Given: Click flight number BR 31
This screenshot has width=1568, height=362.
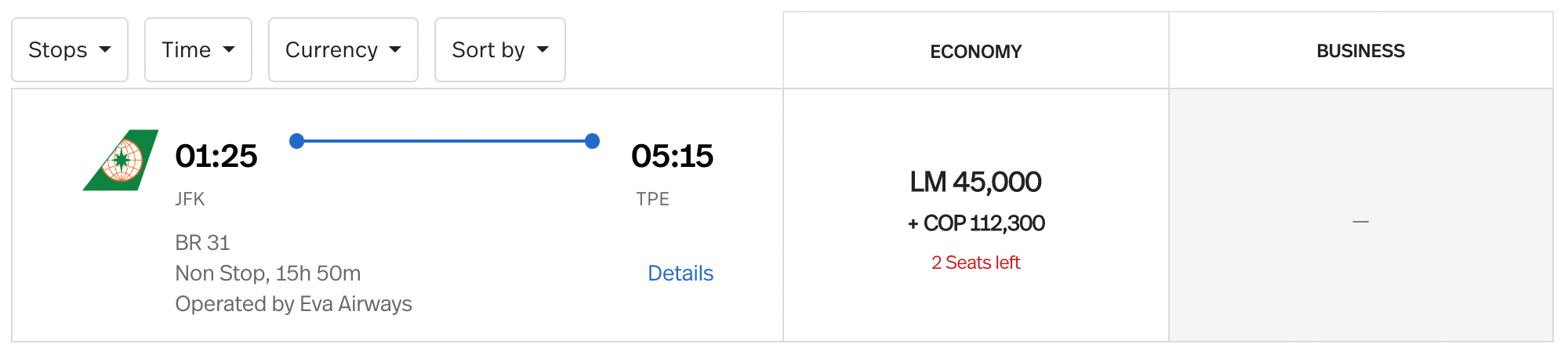Looking at the screenshot, I should (202, 243).
